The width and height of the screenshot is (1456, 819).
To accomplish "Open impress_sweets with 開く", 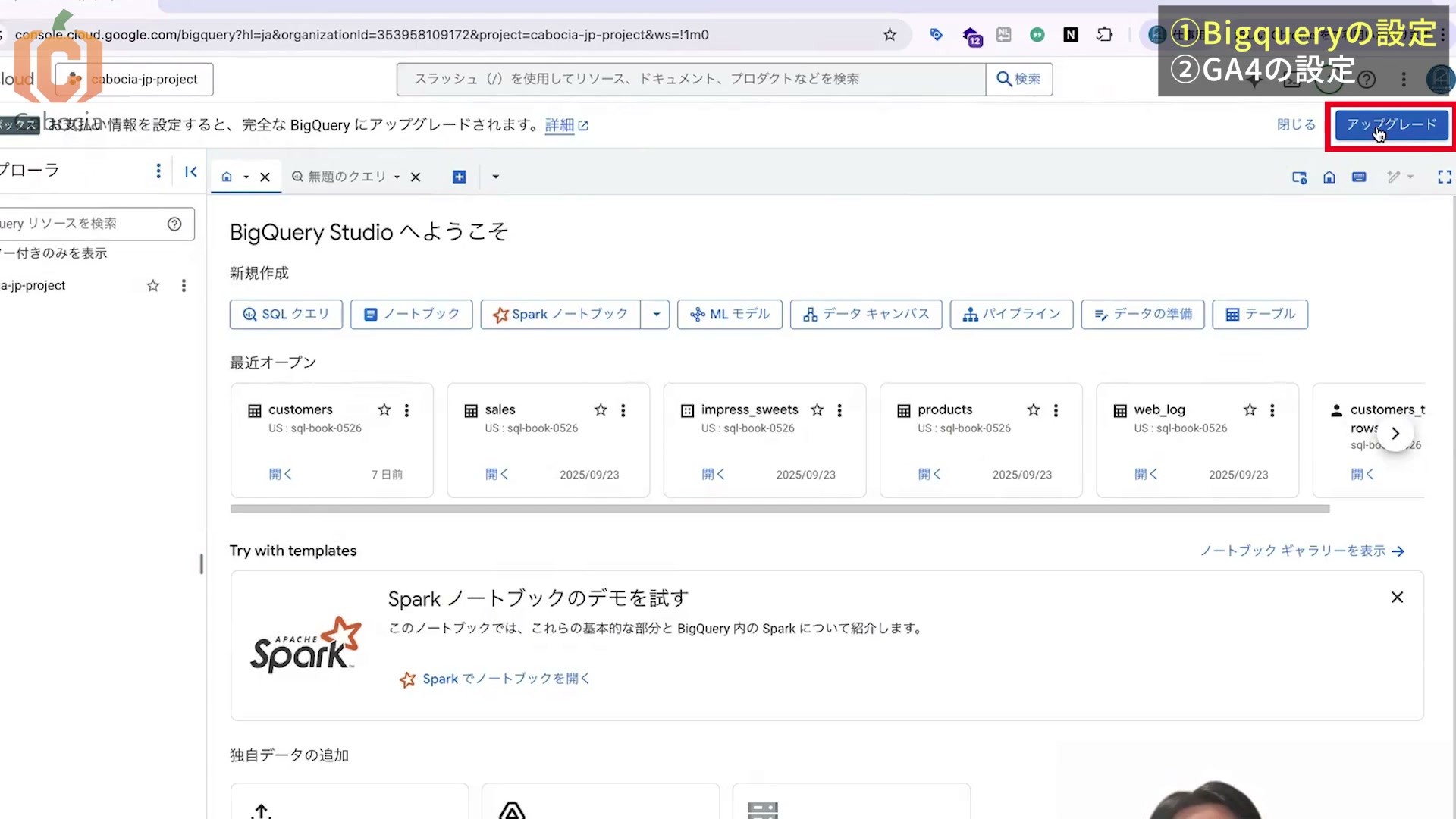I will (714, 474).
